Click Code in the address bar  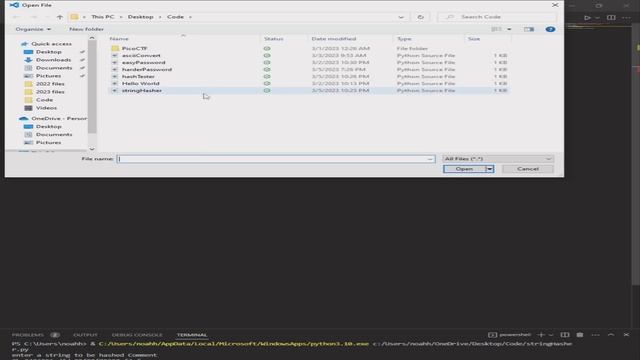click(175, 17)
